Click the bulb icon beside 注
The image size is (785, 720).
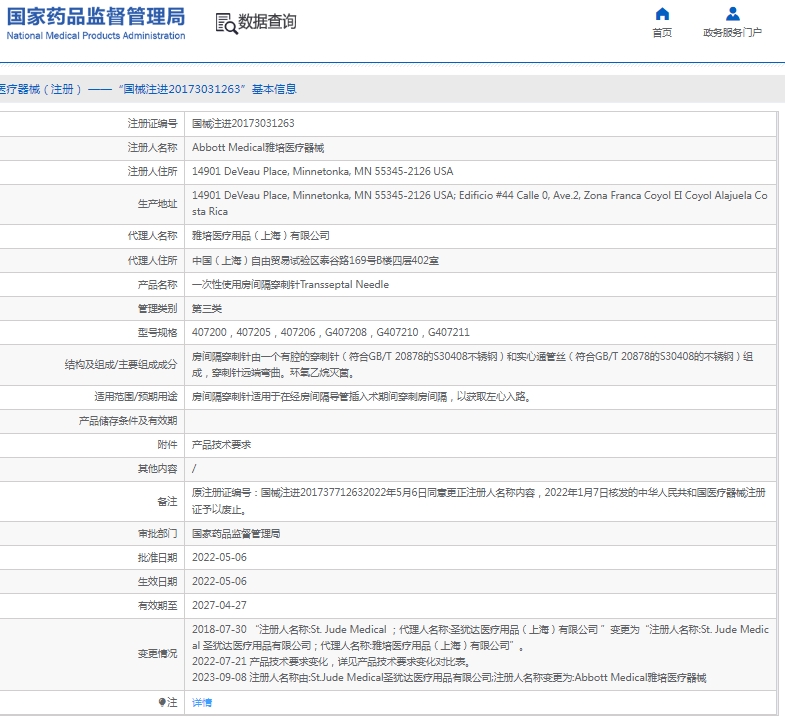pos(162,702)
